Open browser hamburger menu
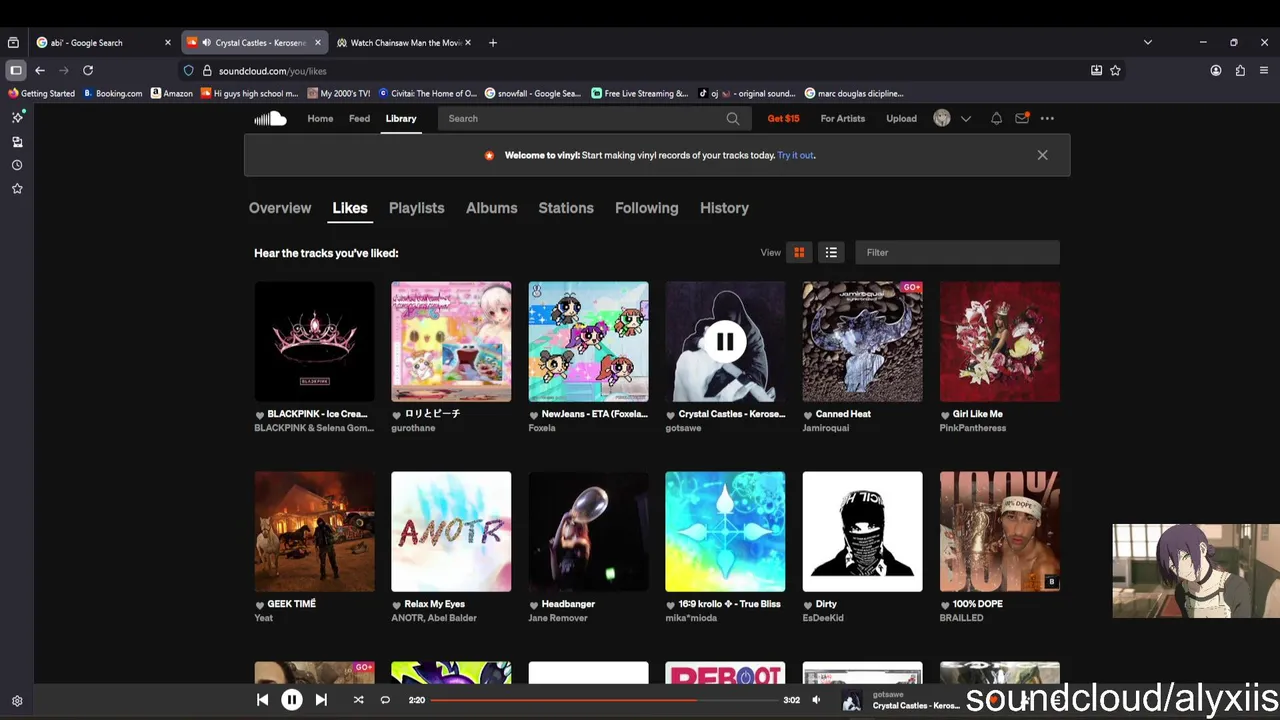The width and height of the screenshot is (1280, 720). click(1264, 71)
